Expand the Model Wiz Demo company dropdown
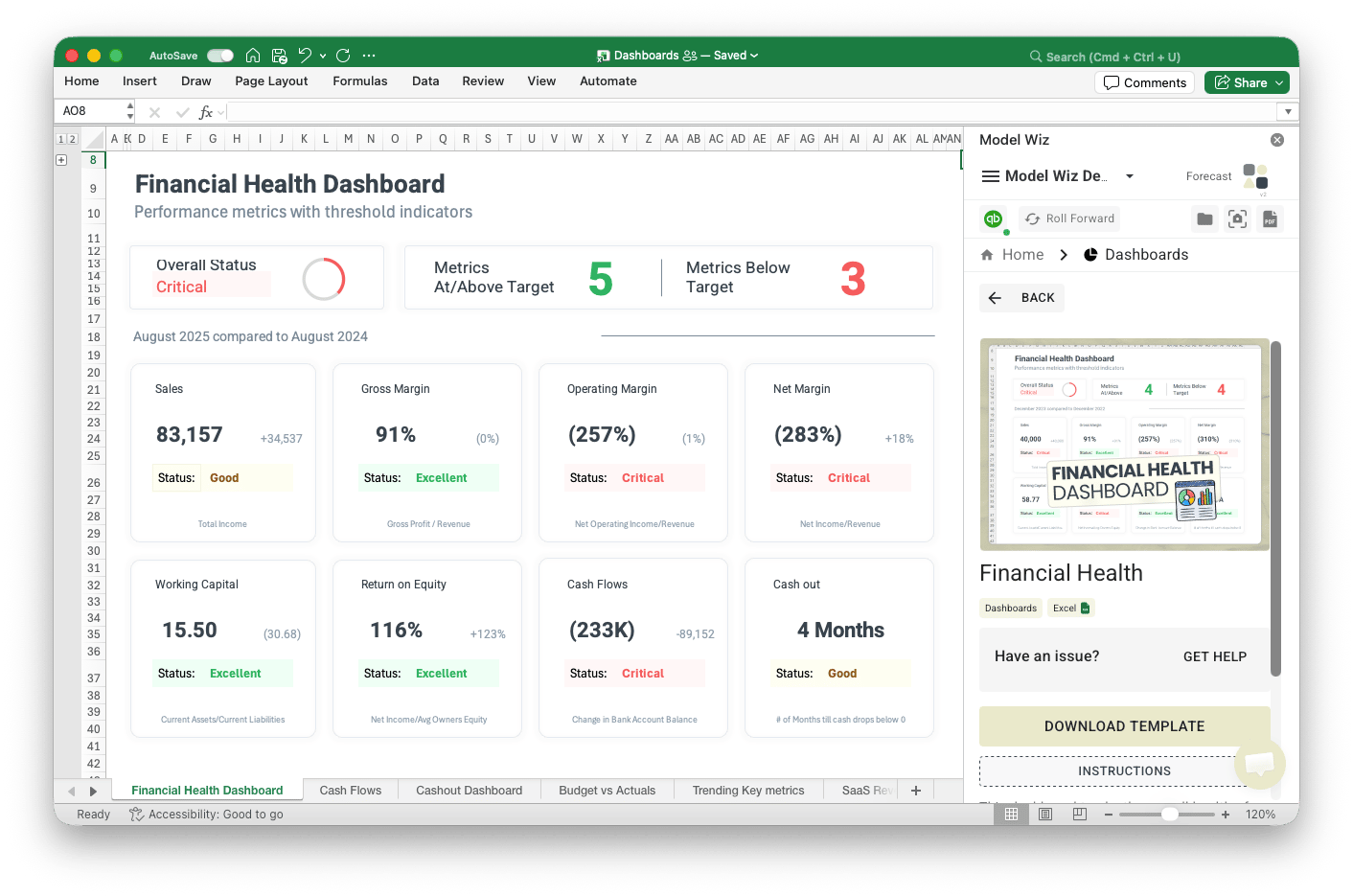Screen dimensions: 1353x896 (x=1130, y=176)
